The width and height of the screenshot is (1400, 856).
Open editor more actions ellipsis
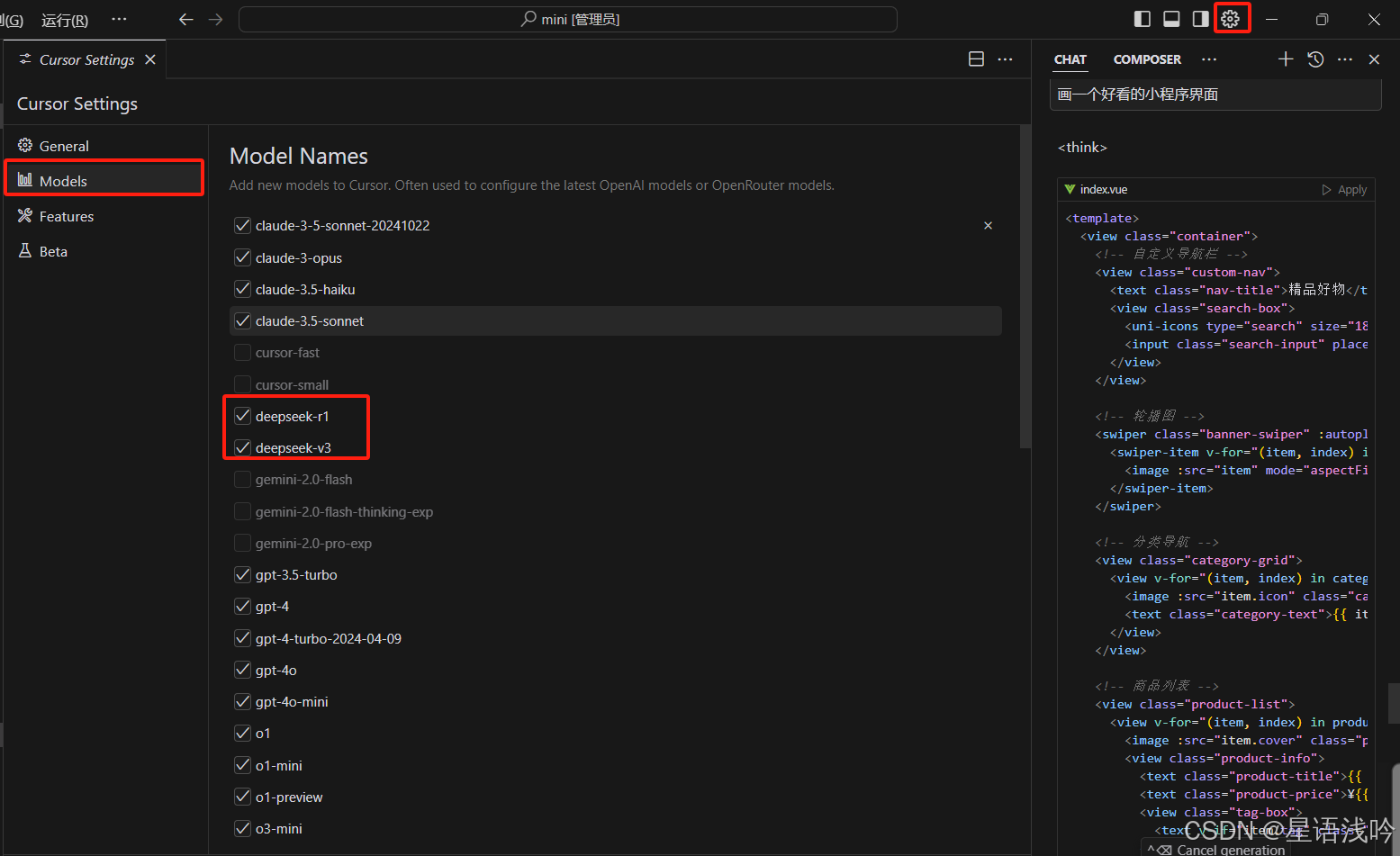[x=1006, y=59]
